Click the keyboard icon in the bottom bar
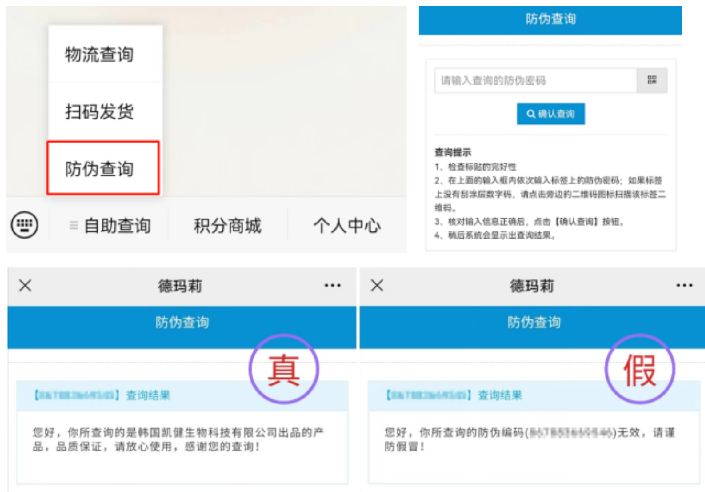Image resolution: width=705 pixels, height=492 pixels. (x=25, y=225)
